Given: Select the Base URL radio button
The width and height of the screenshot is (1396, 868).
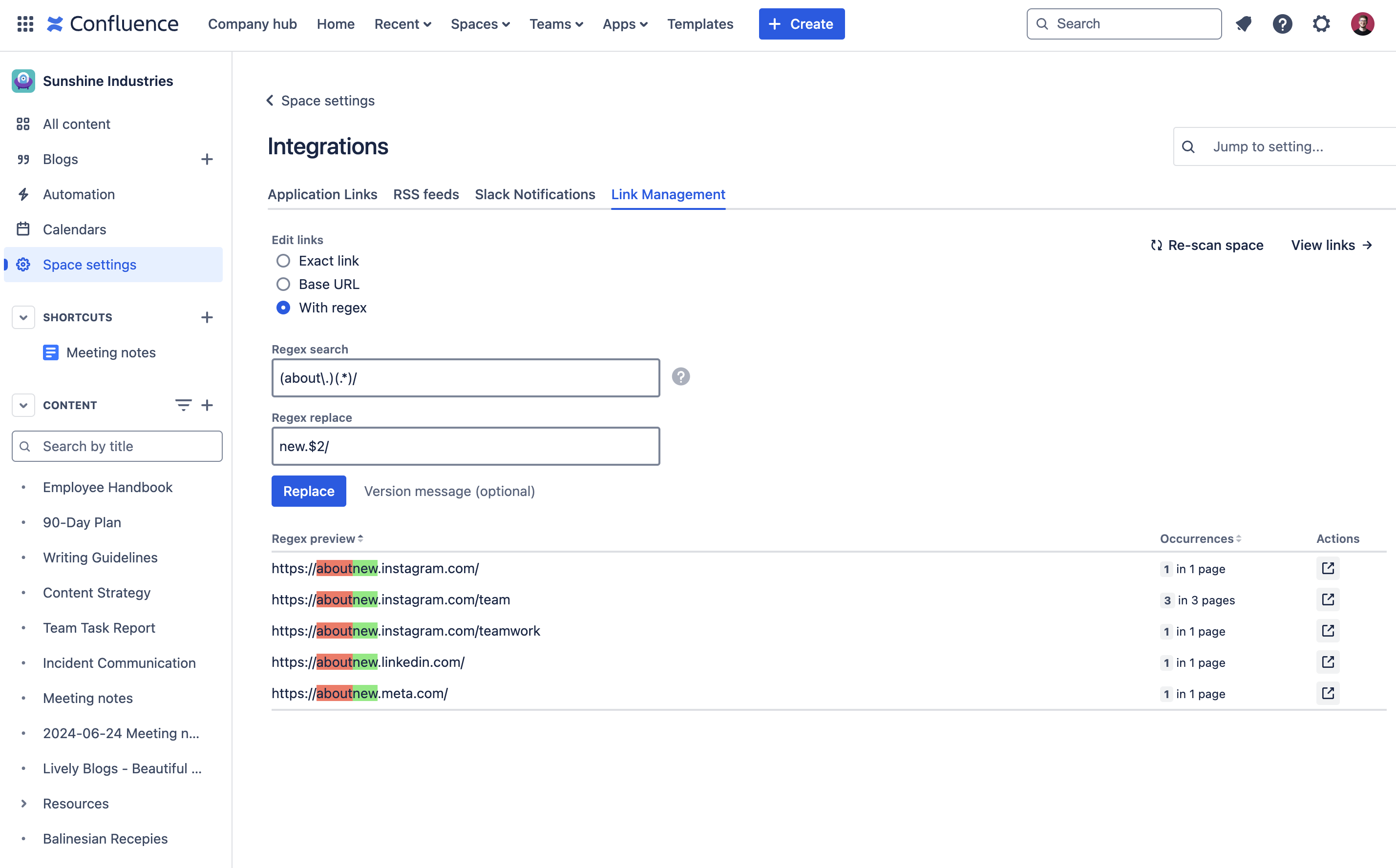Looking at the screenshot, I should coord(282,284).
